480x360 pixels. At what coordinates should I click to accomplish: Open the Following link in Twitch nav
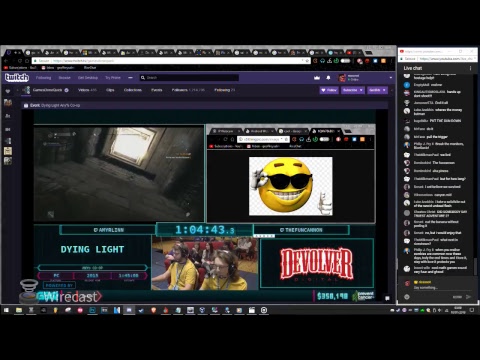(x=44, y=78)
